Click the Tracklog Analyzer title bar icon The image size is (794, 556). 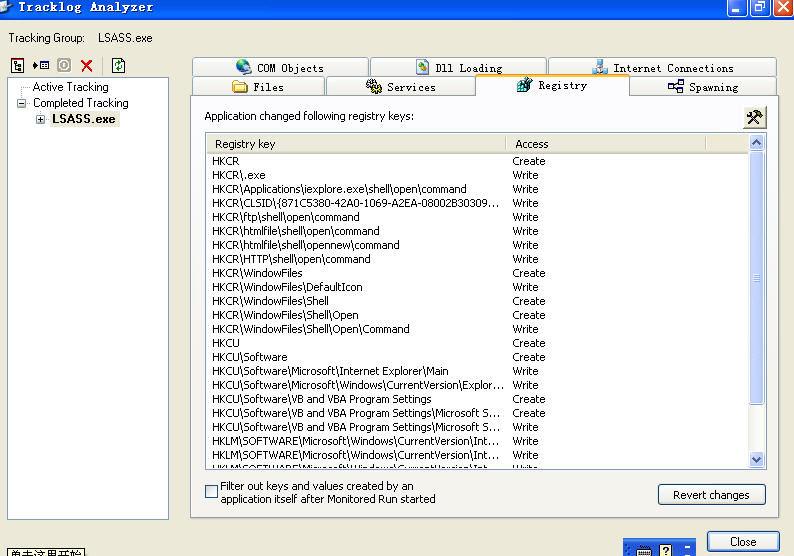[x=6, y=7]
